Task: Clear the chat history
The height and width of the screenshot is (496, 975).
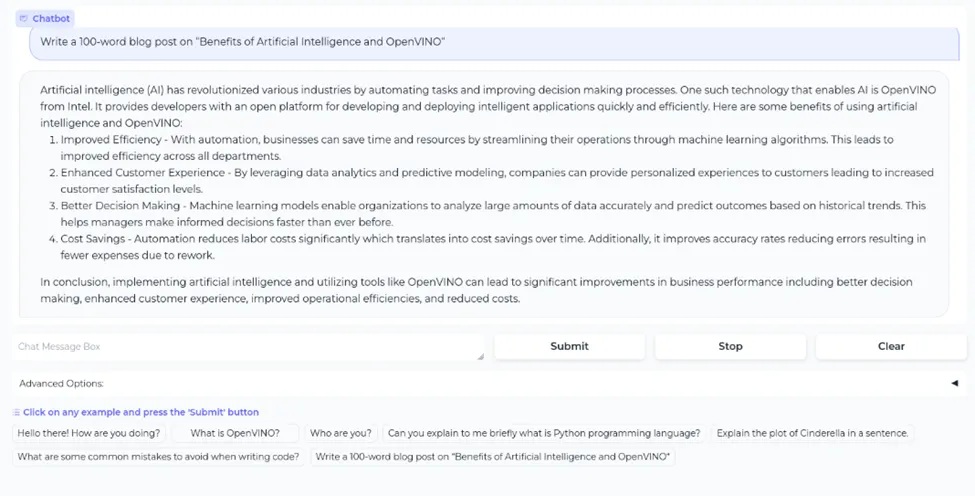Action: (x=891, y=346)
